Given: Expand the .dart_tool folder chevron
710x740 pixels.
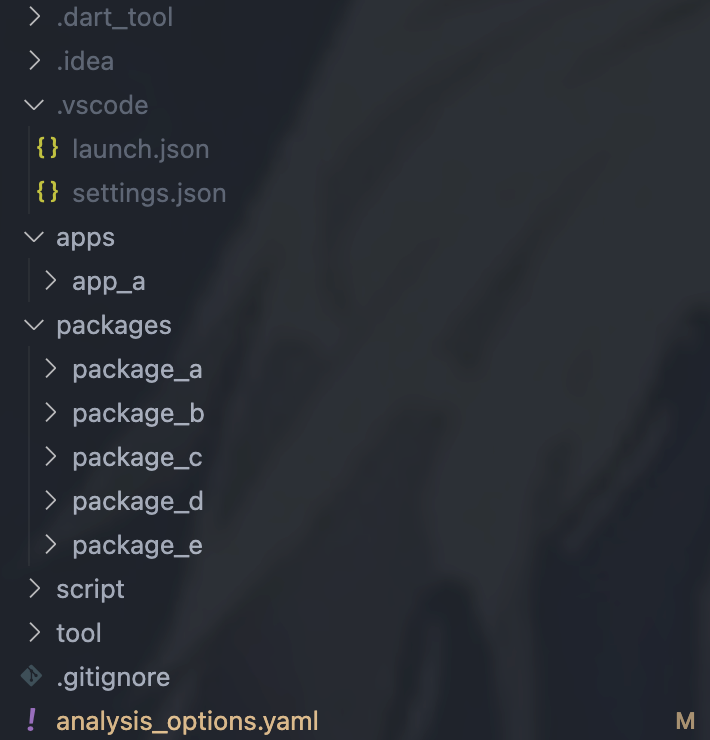Looking at the screenshot, I should point(35,17).
